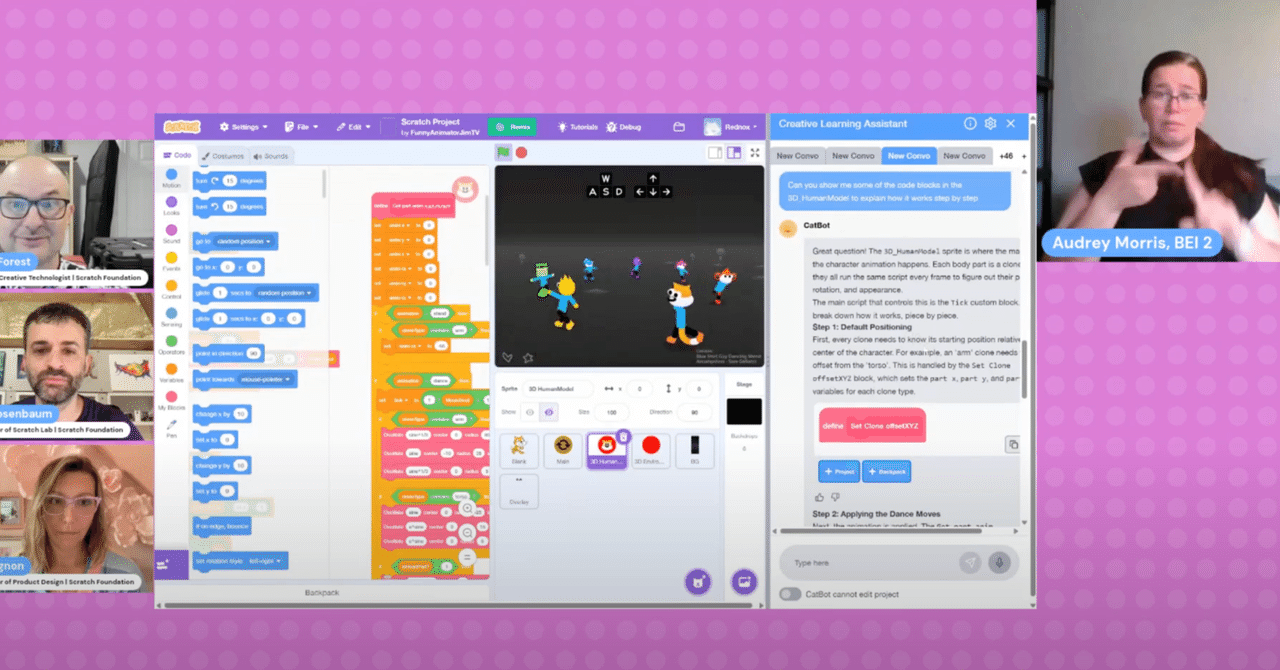Zoom out the code workspace
The height and width of the screenshot is (670, 1280).
tap(467, 532)
